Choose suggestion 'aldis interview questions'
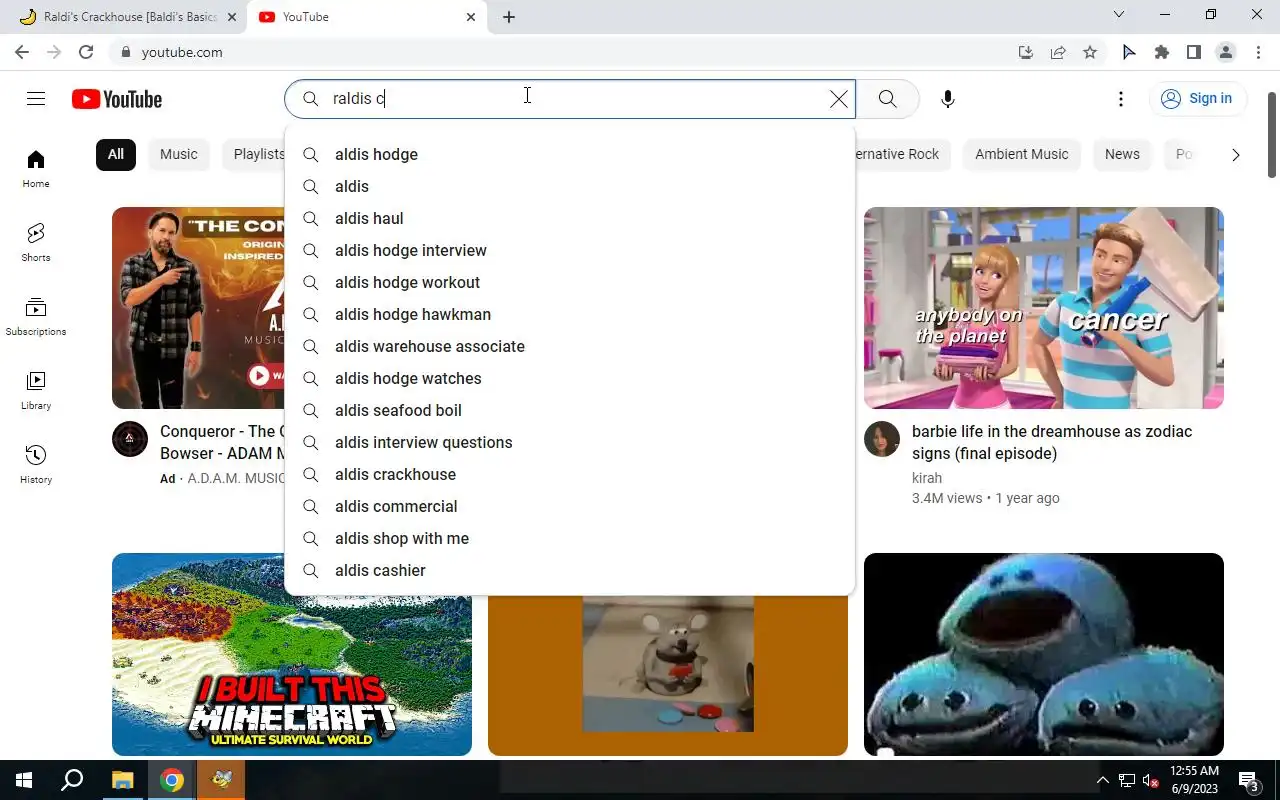 point(570,442)
